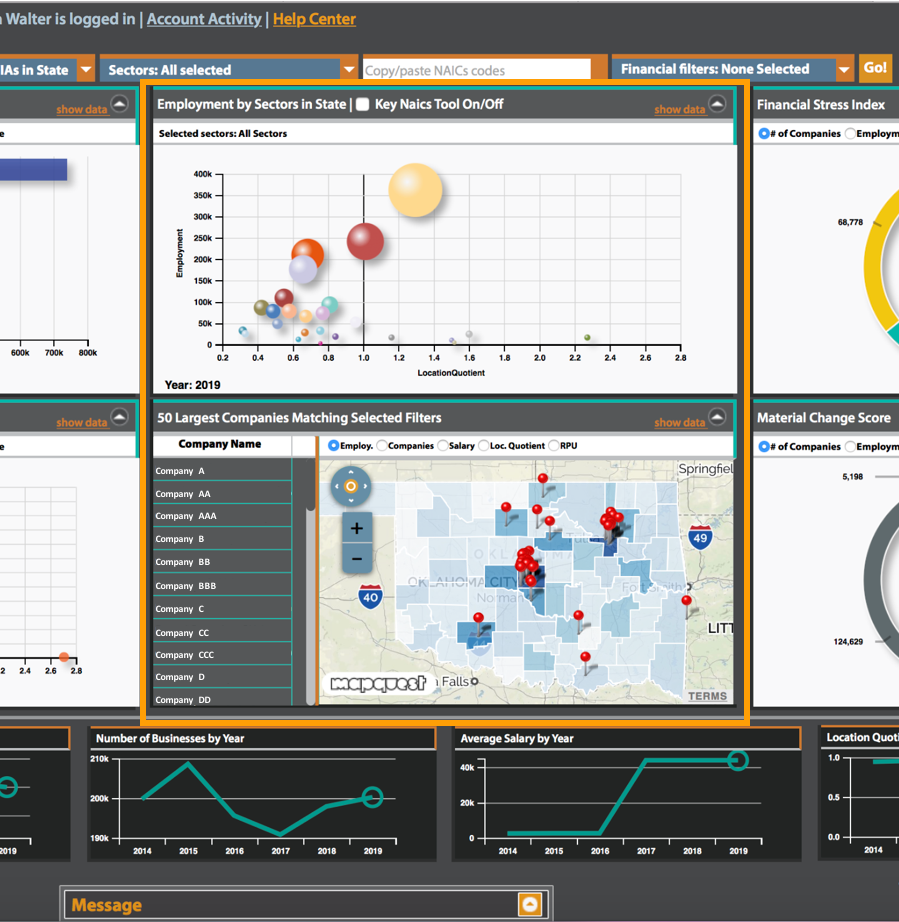This screenshot has height=922, width=899.
Task: Click the orange collapse arrow in the Message bar
Action: 529,903
